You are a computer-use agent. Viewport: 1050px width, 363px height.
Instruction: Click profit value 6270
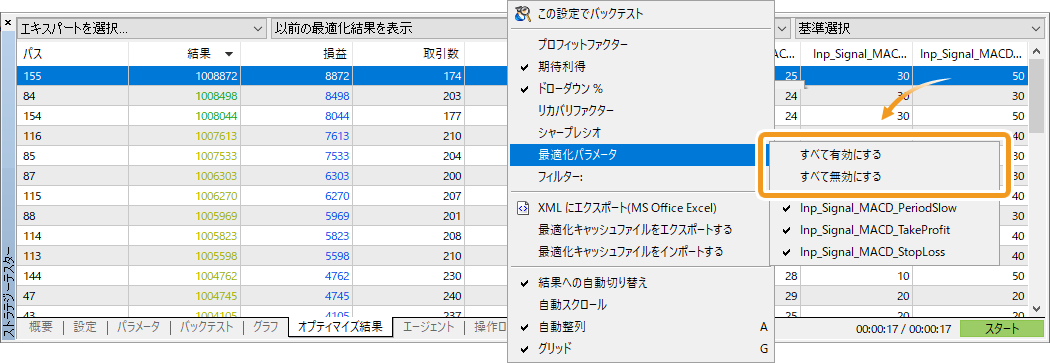click(x=337, y=196)
